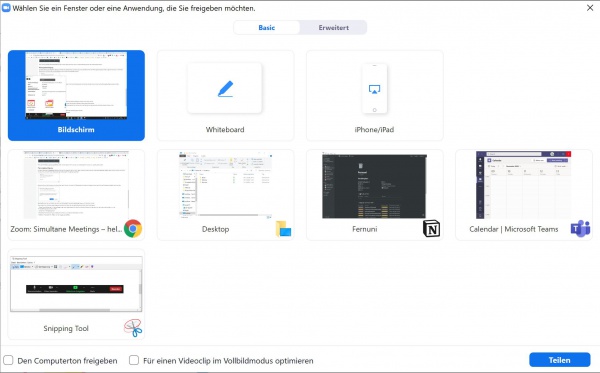Click the Chrome icon on Zoom tile
Screen dimensions: 600x373
(x=133, y=229)
